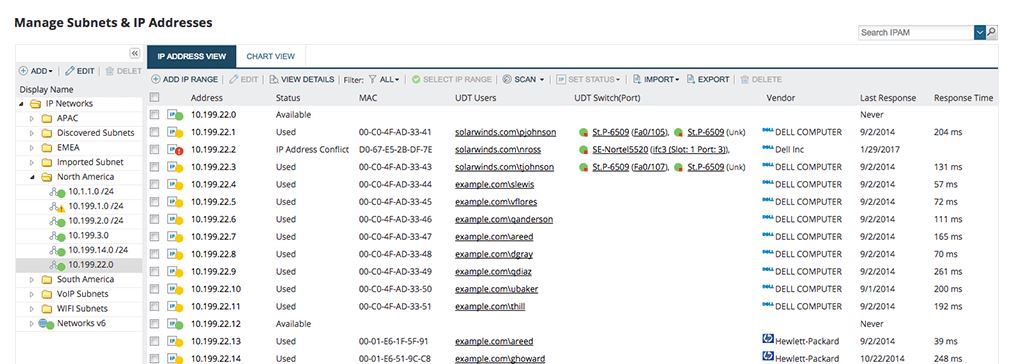Open the Add dropdown in sidebar

[36, 71]
